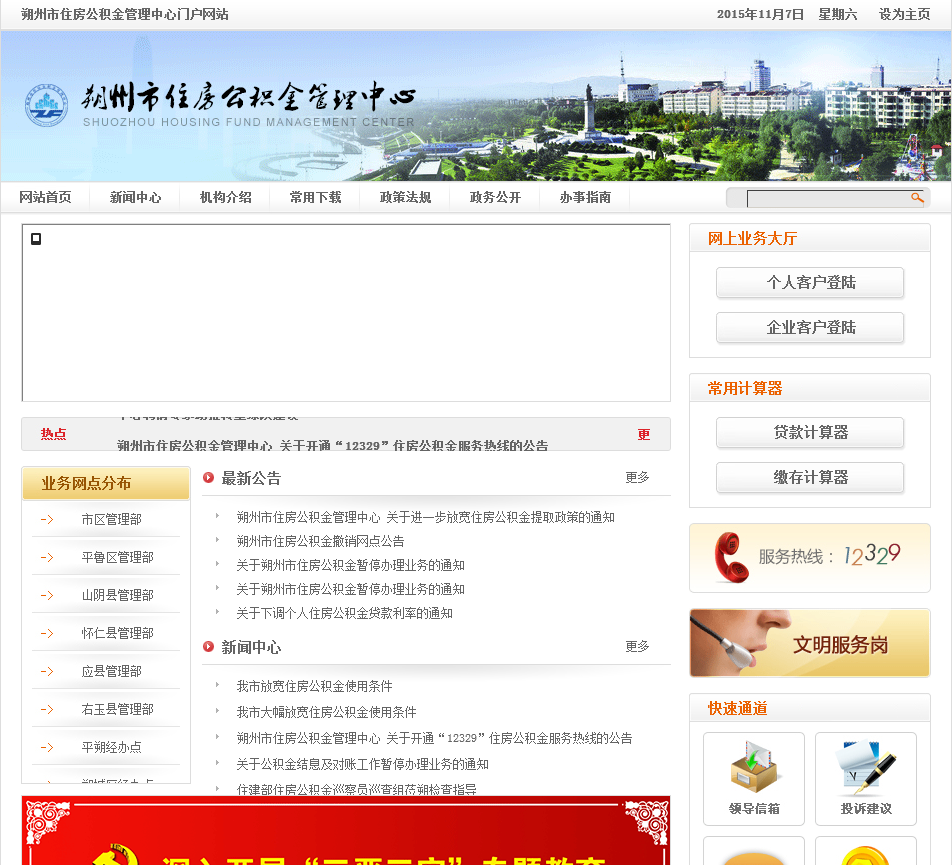Viewport: 952px width, 865px height.
Task: Click the housing fund center logo emblem
Action: [46, 105]
